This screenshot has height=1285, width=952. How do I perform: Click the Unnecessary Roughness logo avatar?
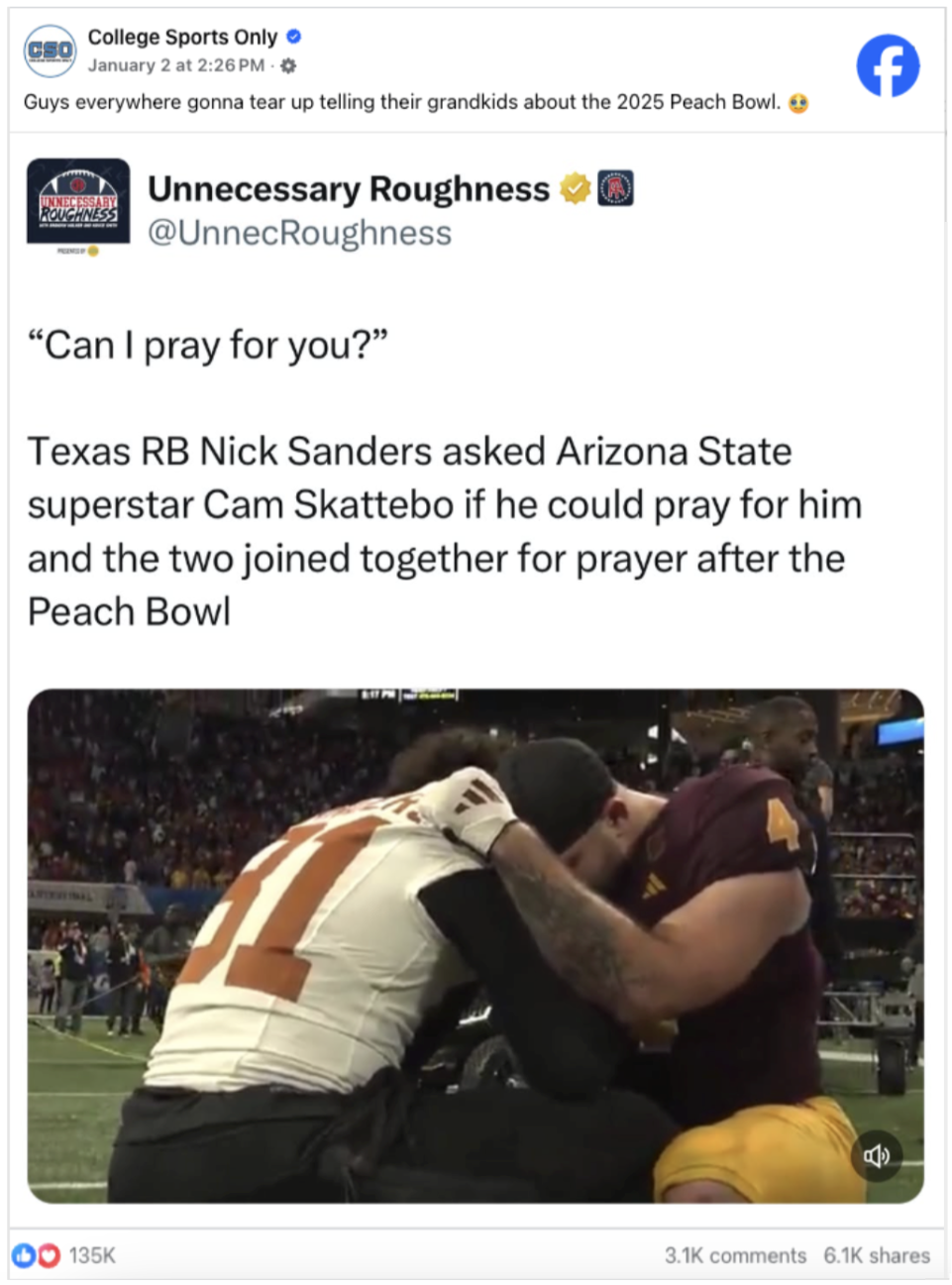[x=78, y=201]
